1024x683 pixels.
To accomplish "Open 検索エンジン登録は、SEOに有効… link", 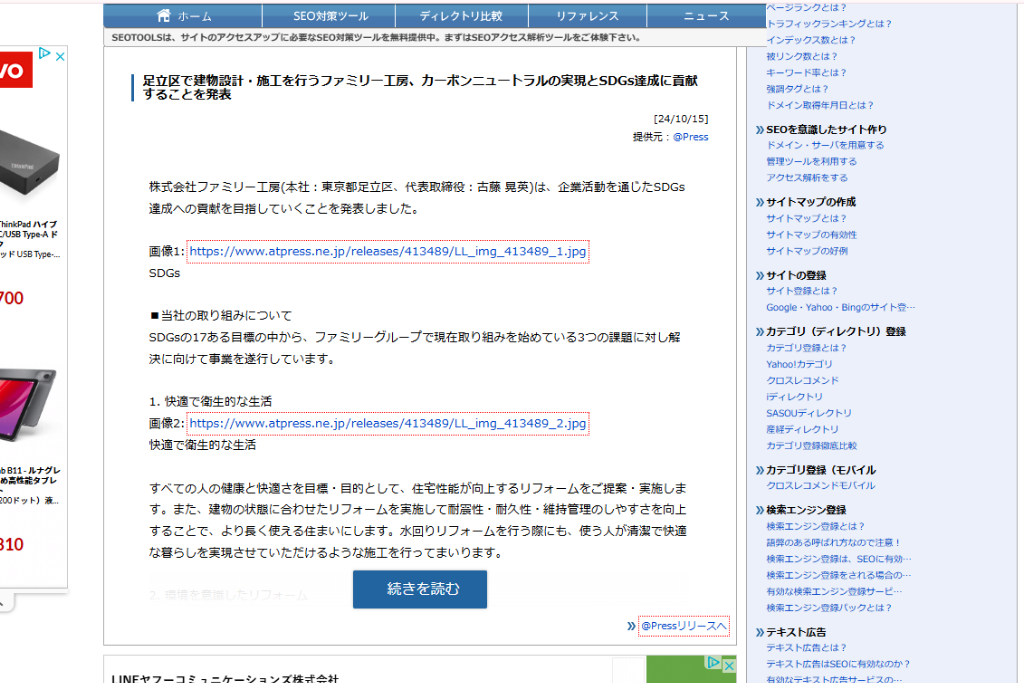I will (x=839, y=558).
